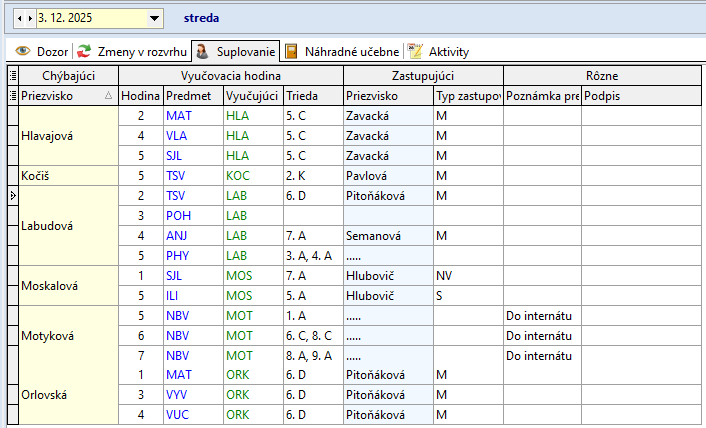The height and width of the screenshot is (428, 706).
Task: Click the Typ zastupovania column header
Action: point(467,96)
